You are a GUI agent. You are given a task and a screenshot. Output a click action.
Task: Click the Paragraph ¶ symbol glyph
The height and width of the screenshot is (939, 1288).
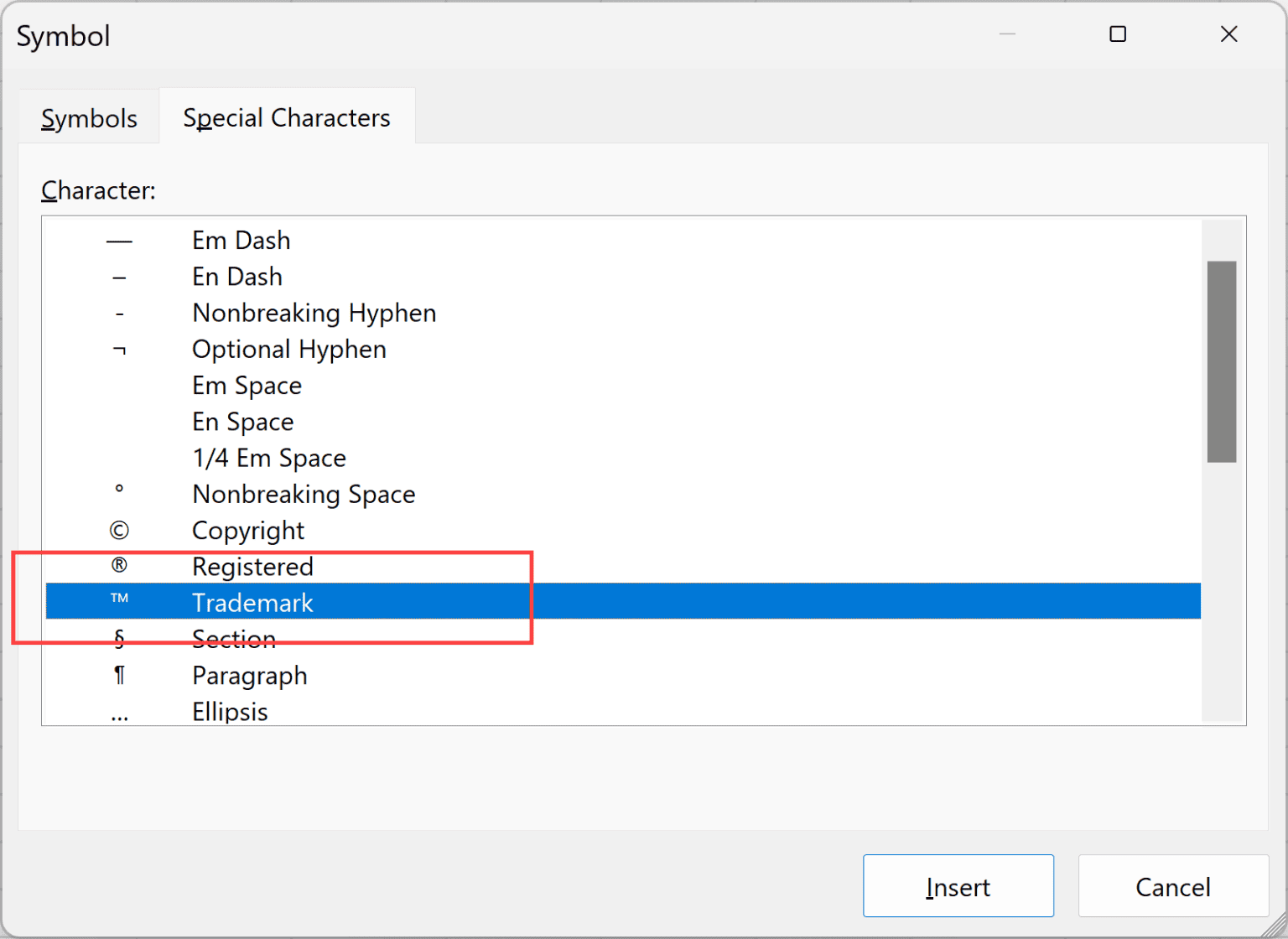click(119, 675)
